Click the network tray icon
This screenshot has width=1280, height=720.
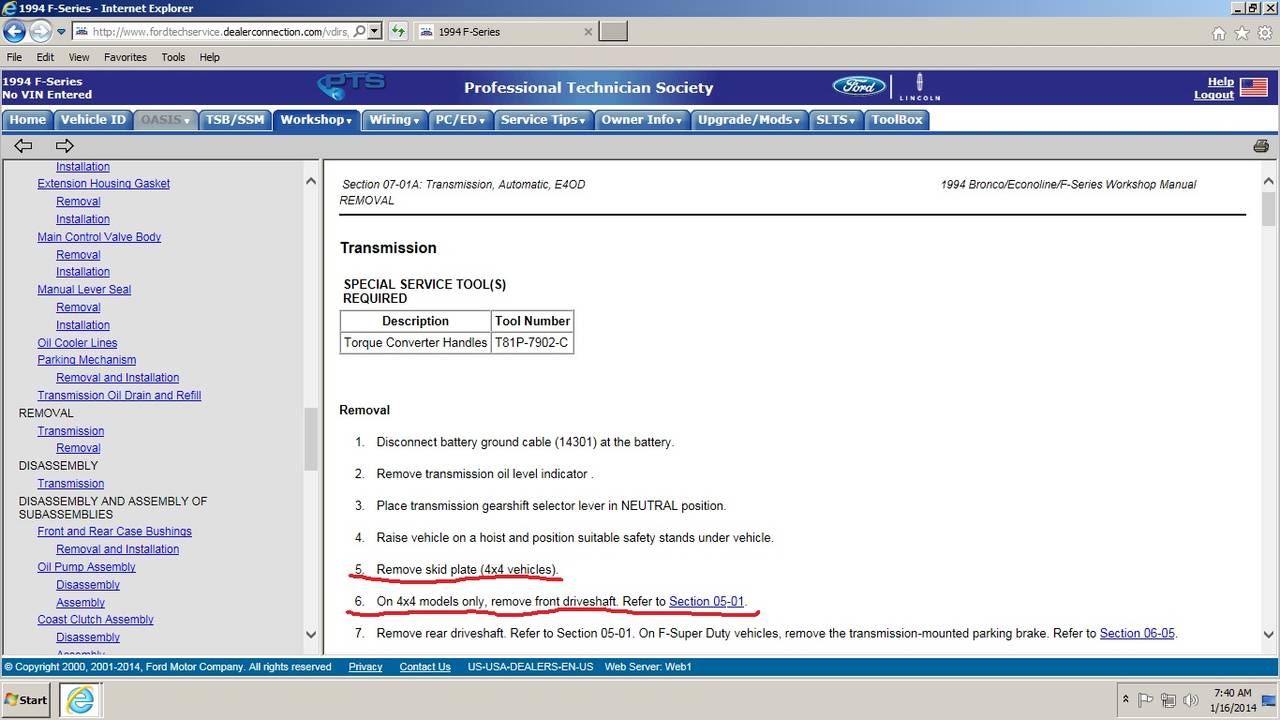pyautogui.click(x=1168, y=700)
